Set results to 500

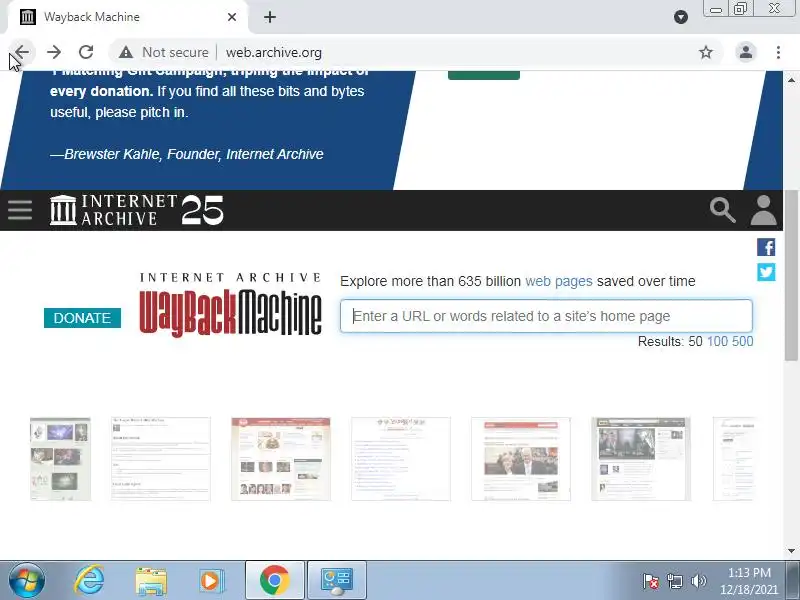click(742, 341)
